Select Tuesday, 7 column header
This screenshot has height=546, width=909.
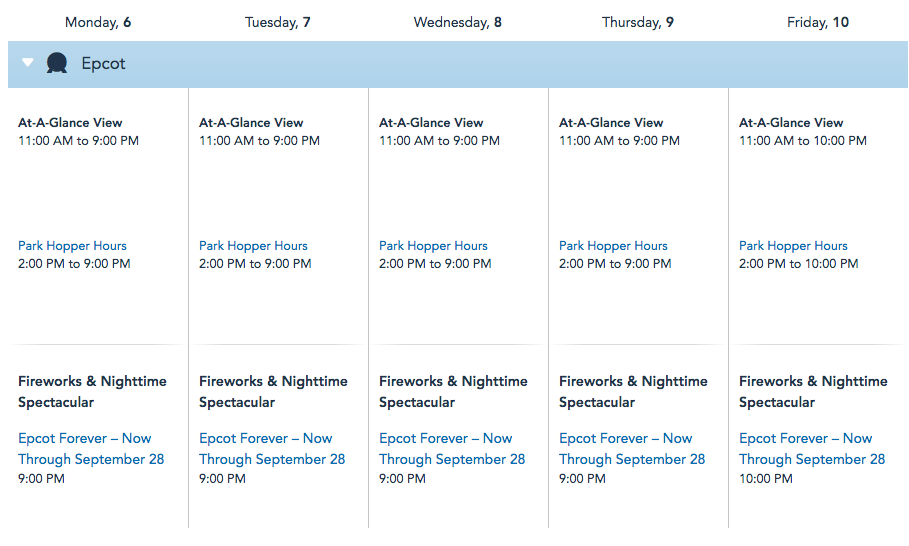[278, 22]
